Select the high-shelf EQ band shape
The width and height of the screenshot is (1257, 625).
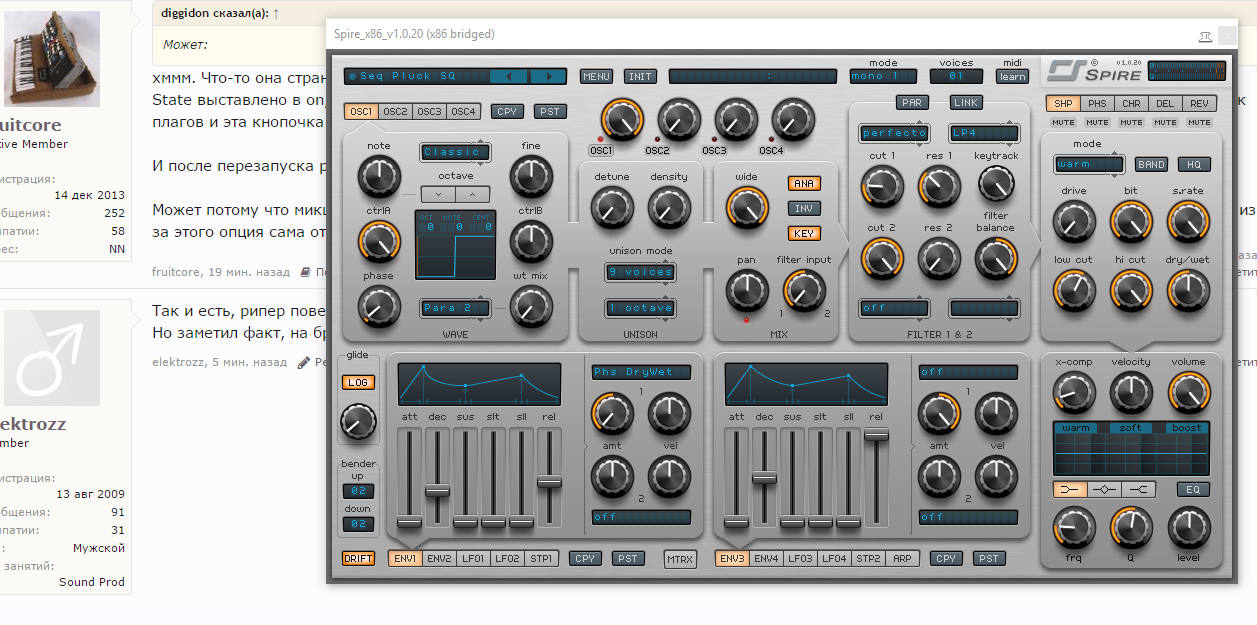coord(1139,489)
